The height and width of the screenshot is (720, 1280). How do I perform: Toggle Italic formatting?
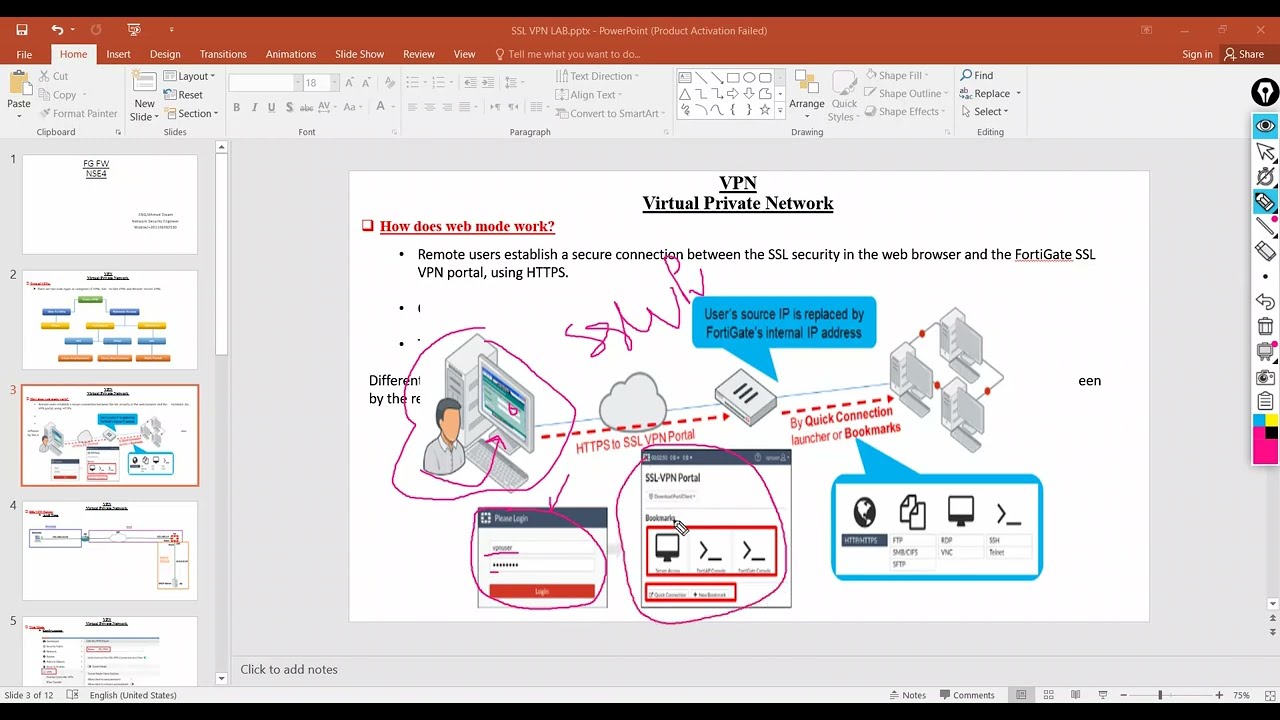click(x=254, y=107)
